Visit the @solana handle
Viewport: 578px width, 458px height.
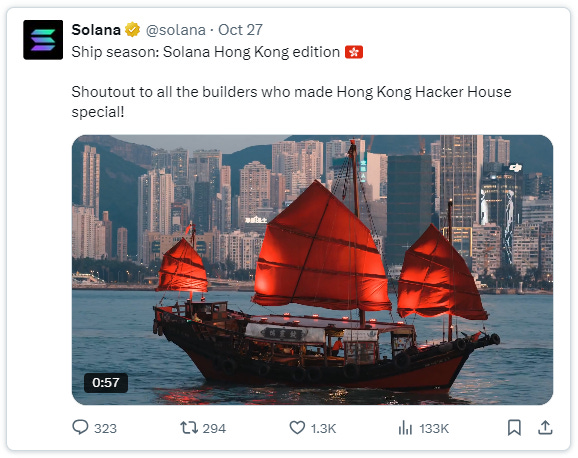pyautogui.click(x=175, y=30)
